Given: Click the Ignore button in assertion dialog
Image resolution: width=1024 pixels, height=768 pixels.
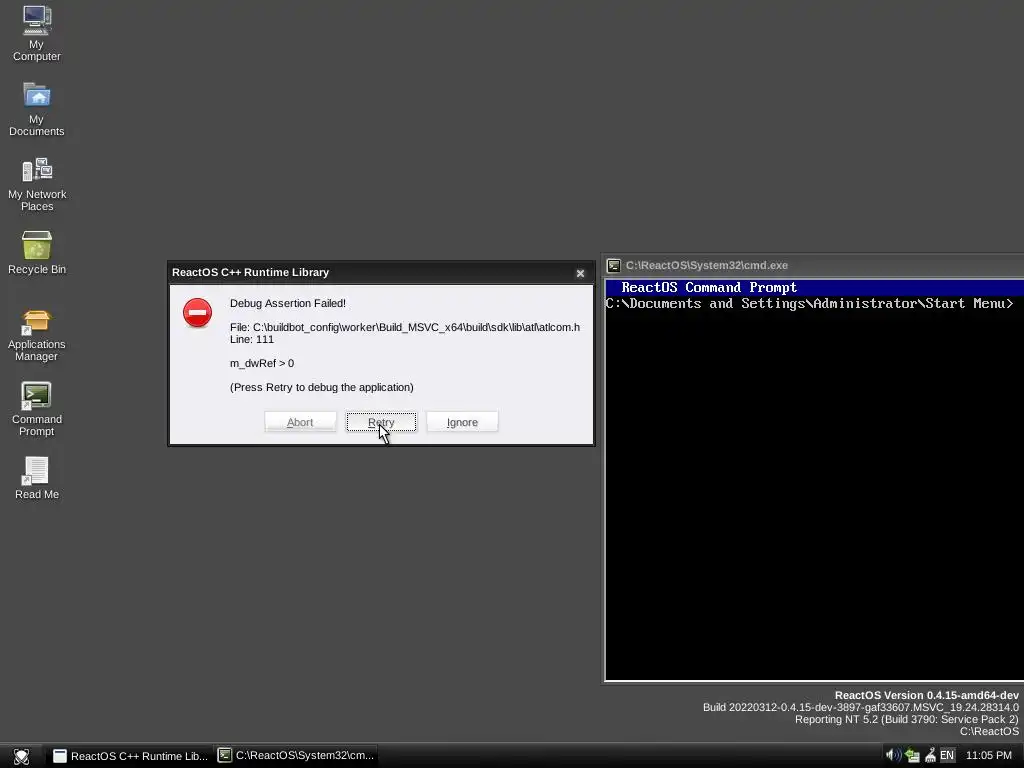Looking at the screenshot, I should coord(462,422).
